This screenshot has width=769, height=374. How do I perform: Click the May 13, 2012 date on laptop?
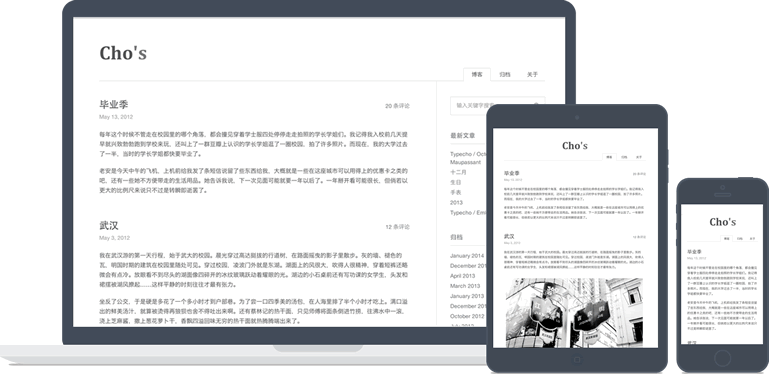116,117
